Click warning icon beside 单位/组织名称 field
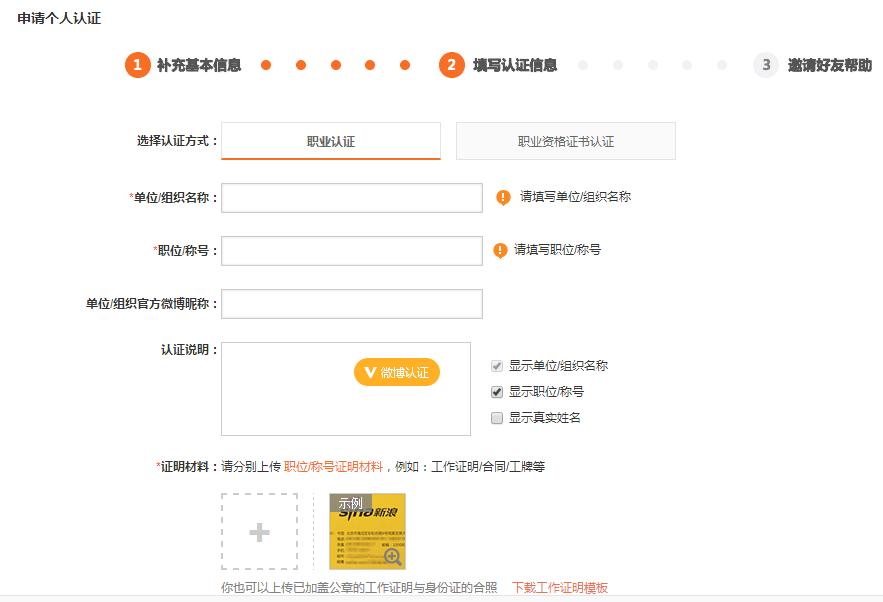 (502, 197)
